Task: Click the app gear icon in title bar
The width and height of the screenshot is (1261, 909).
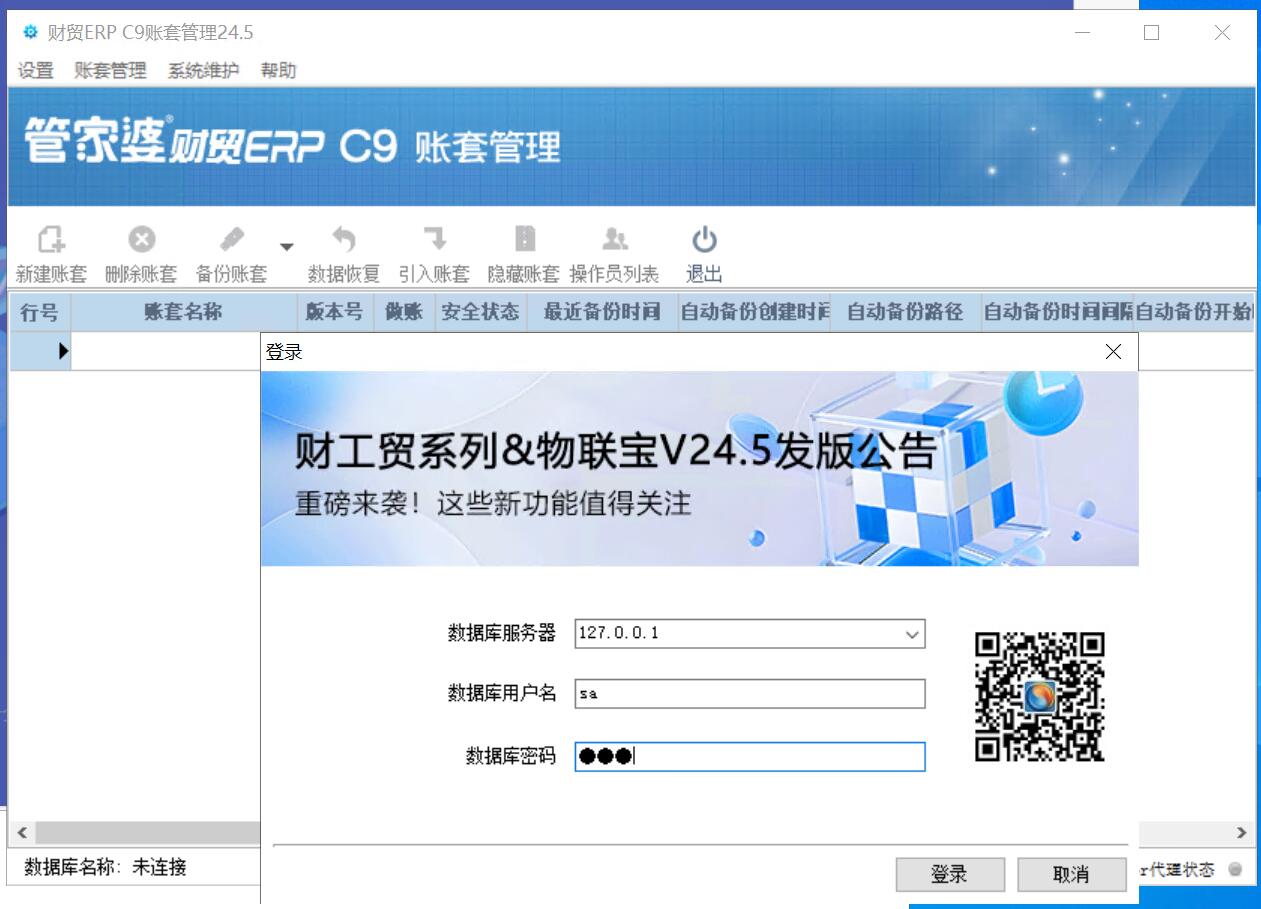Action: pyautogui.click(x=30, y=32)
